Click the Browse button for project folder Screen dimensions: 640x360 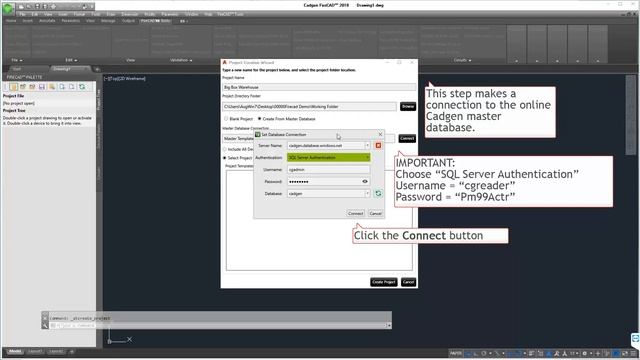[408, 106]
